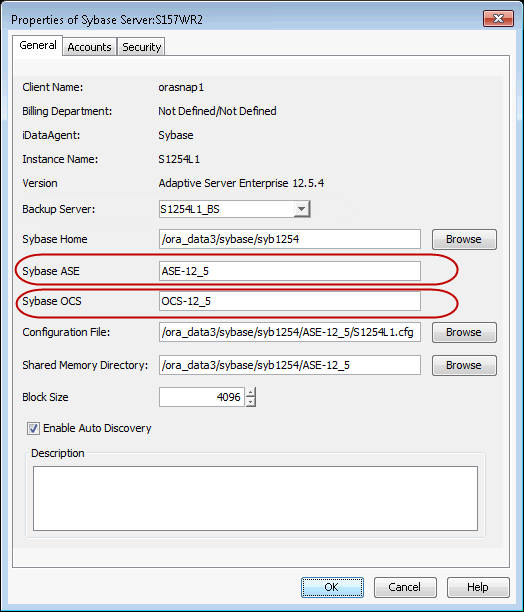Select the General tab
This screenshot has width=524, height=612.
point(37,45)
